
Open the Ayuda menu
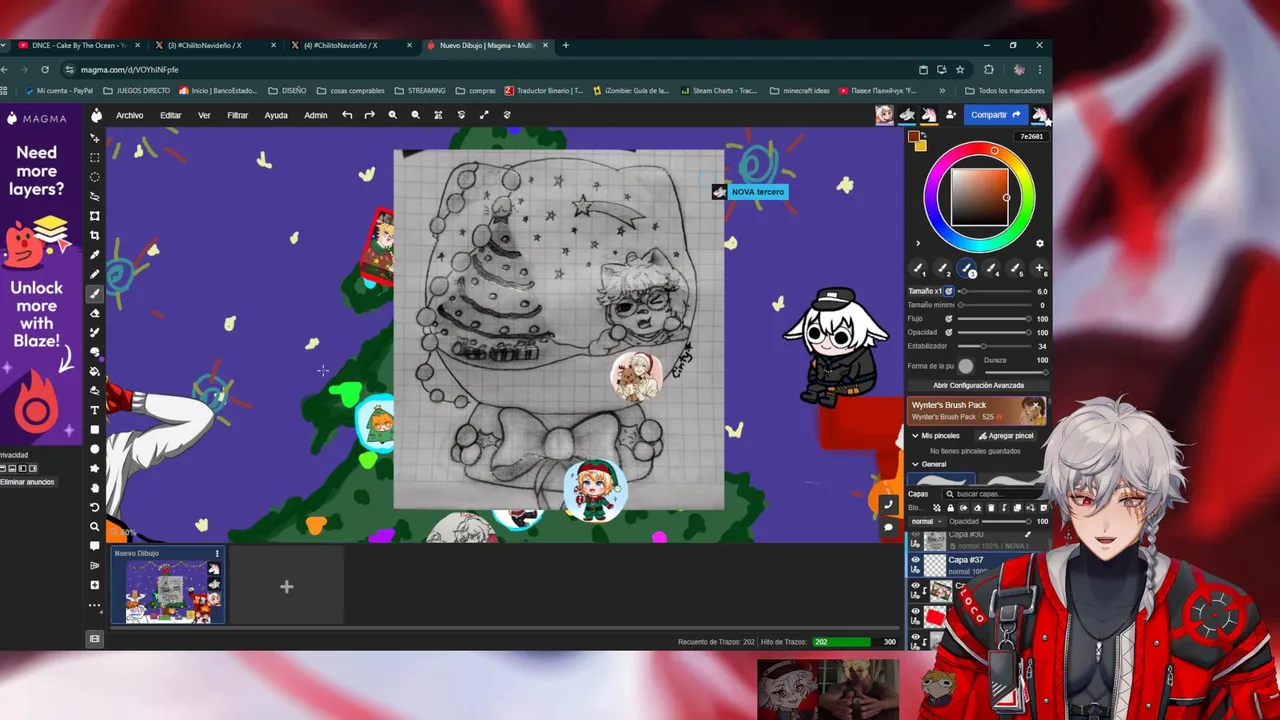(x=276, y=115)
